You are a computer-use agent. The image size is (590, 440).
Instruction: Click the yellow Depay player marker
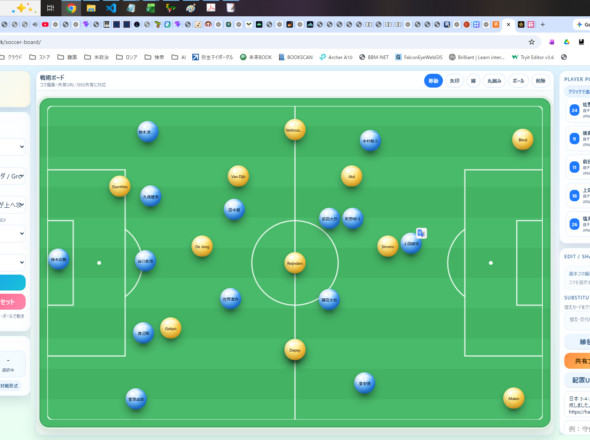tap(295, 350)
